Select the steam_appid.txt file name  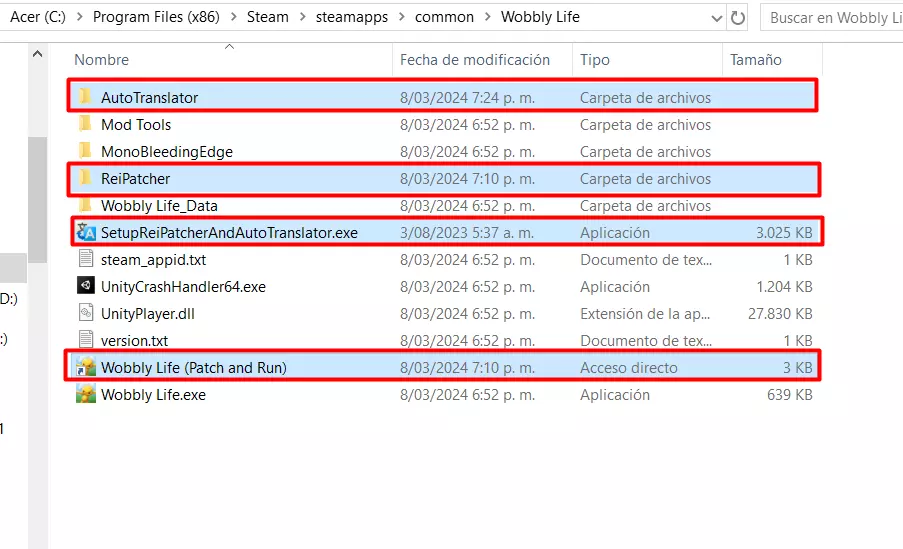point(153,260)
